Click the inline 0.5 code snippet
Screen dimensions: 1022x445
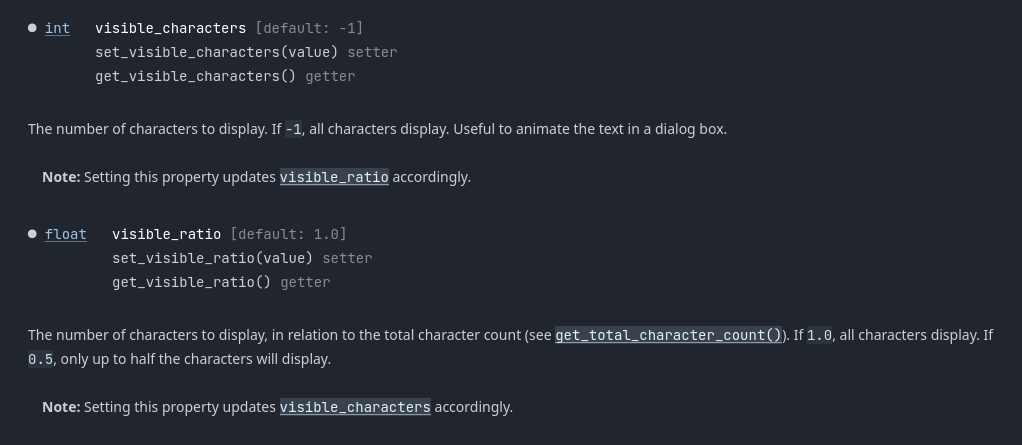click(x=40, y=360)
